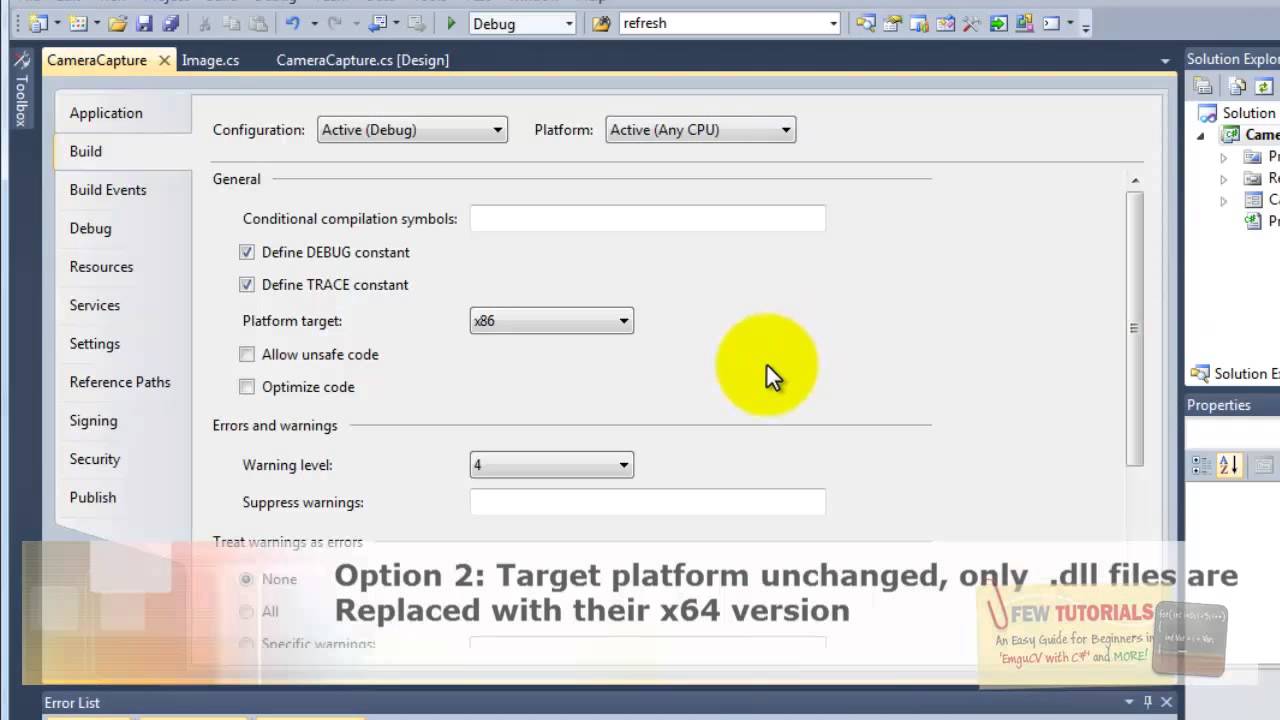
Task: Open the Settings page
Action: click(95, 344)
